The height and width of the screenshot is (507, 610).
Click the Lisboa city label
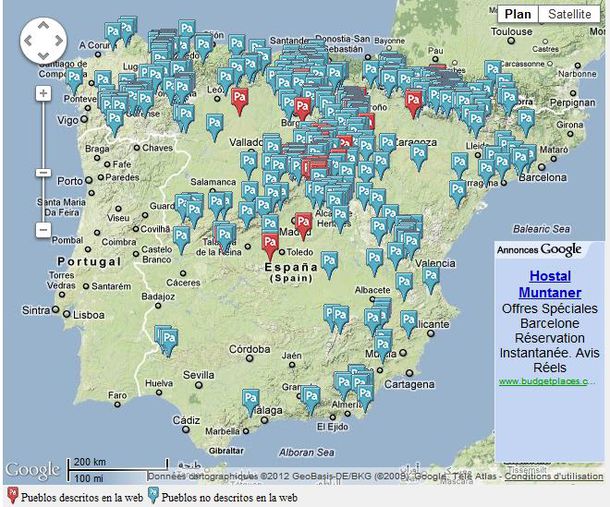(89, 315)
